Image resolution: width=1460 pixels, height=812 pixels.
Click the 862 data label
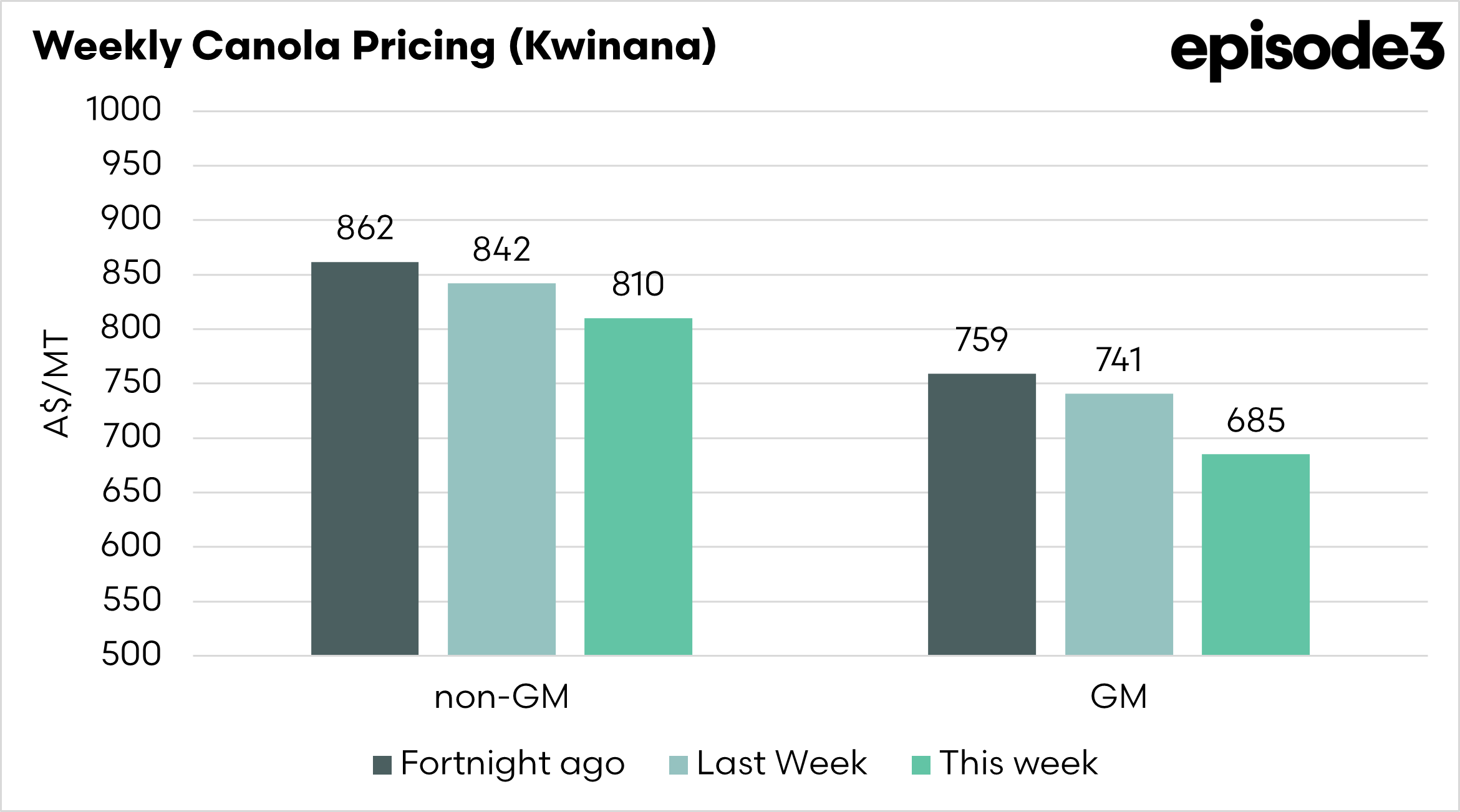tap(365, 228)
